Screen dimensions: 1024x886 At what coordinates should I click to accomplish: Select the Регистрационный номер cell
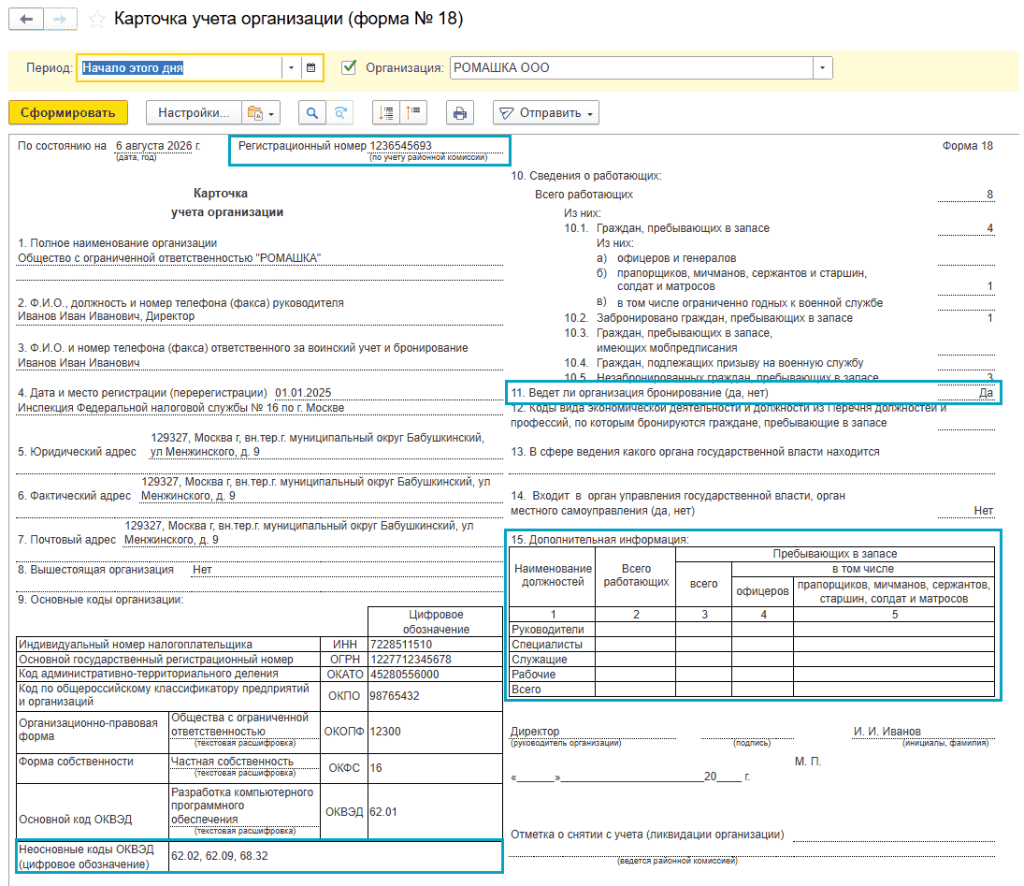coord(370,151)
